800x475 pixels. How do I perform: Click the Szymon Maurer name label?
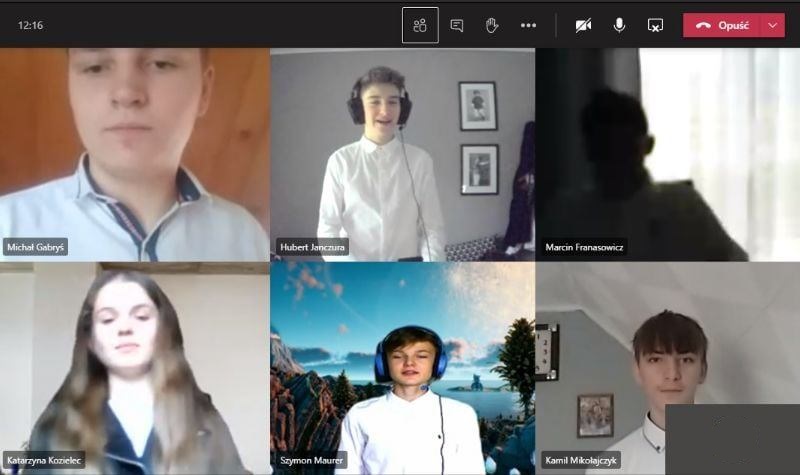tap(311, 460)
